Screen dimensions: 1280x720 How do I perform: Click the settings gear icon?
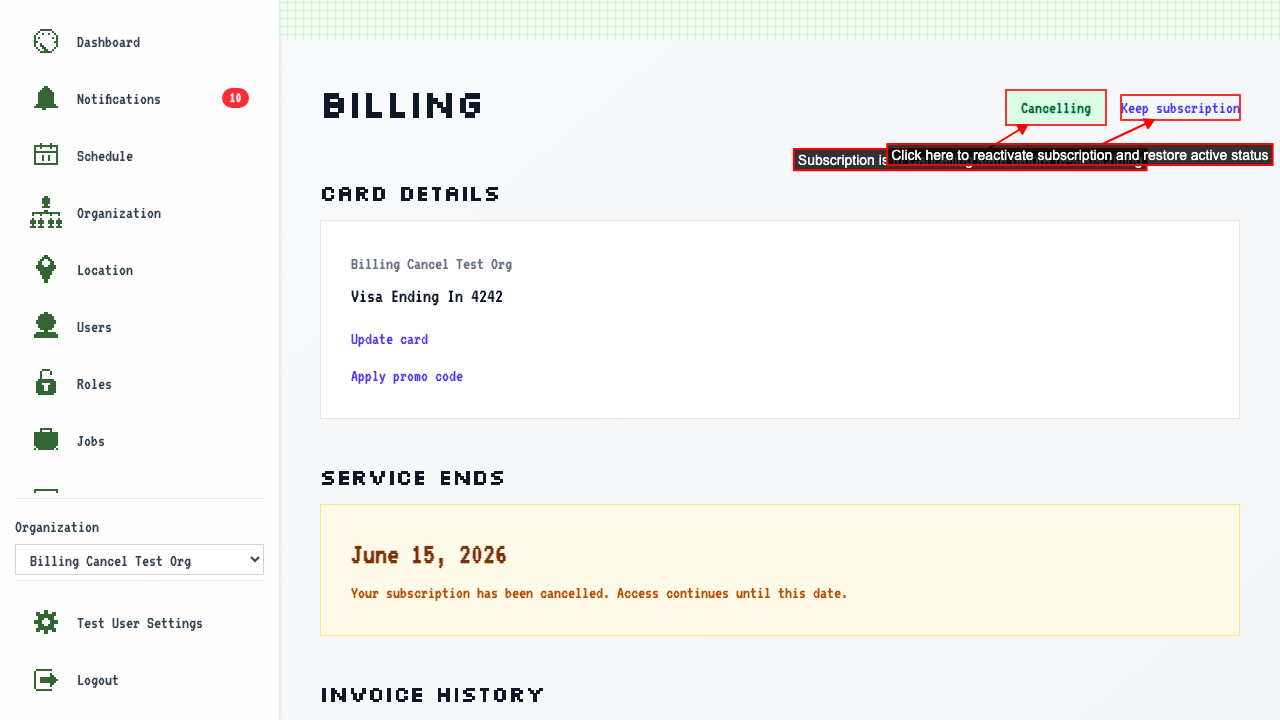tap(46, 623)
